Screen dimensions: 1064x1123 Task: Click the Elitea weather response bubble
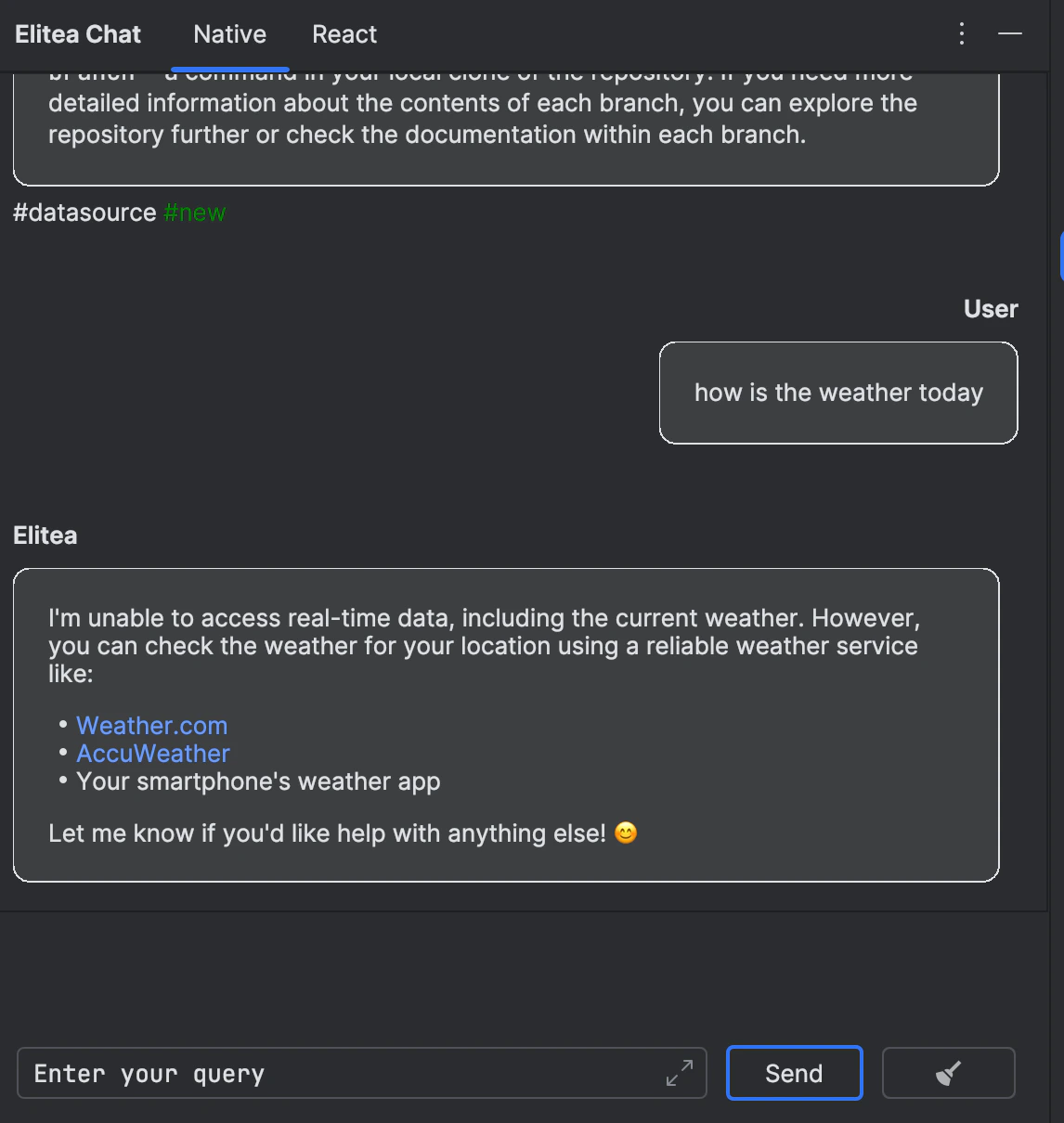click(506, 725)
